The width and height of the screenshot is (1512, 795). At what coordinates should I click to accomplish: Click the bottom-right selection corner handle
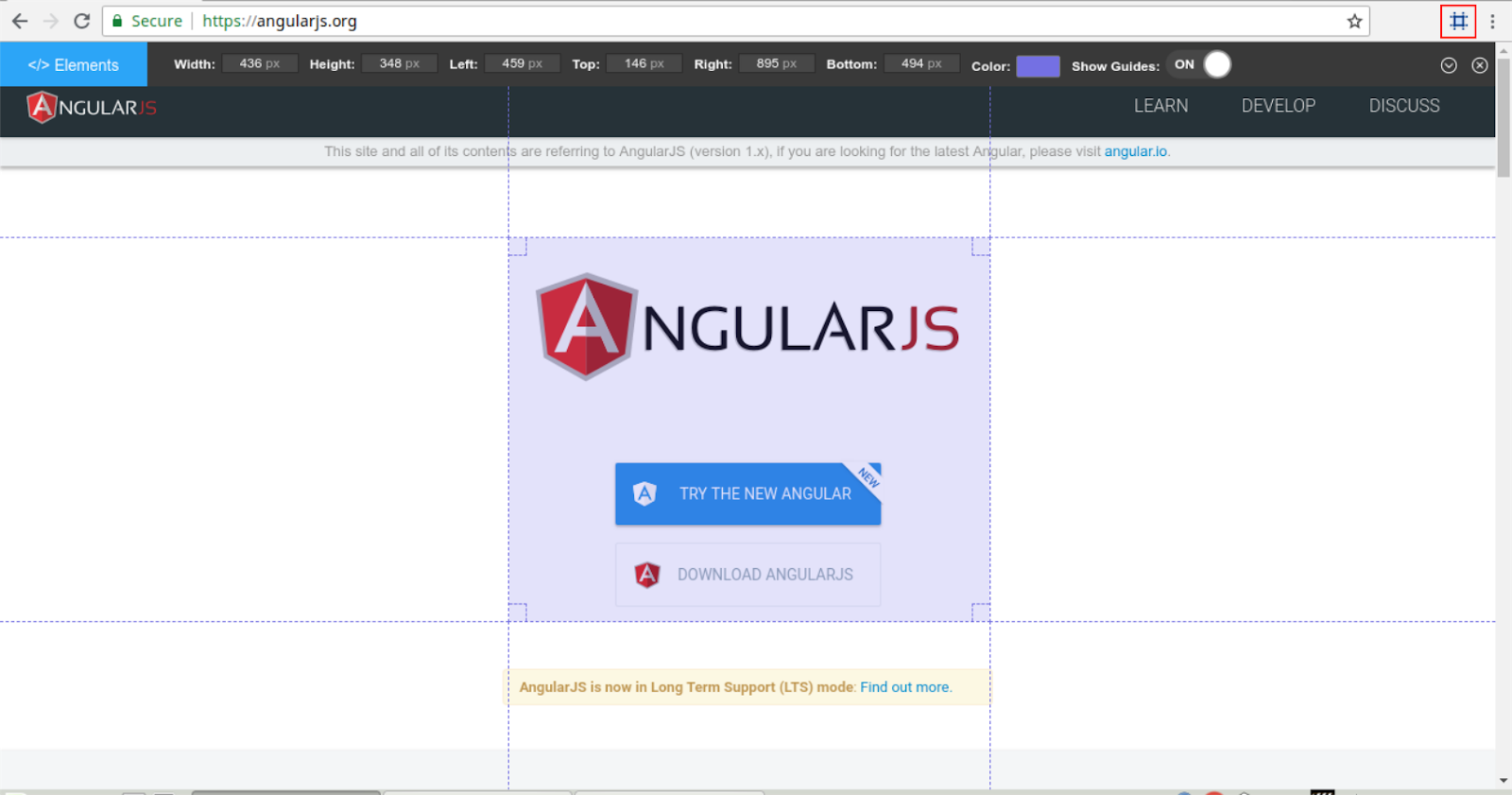coord(981,613)
